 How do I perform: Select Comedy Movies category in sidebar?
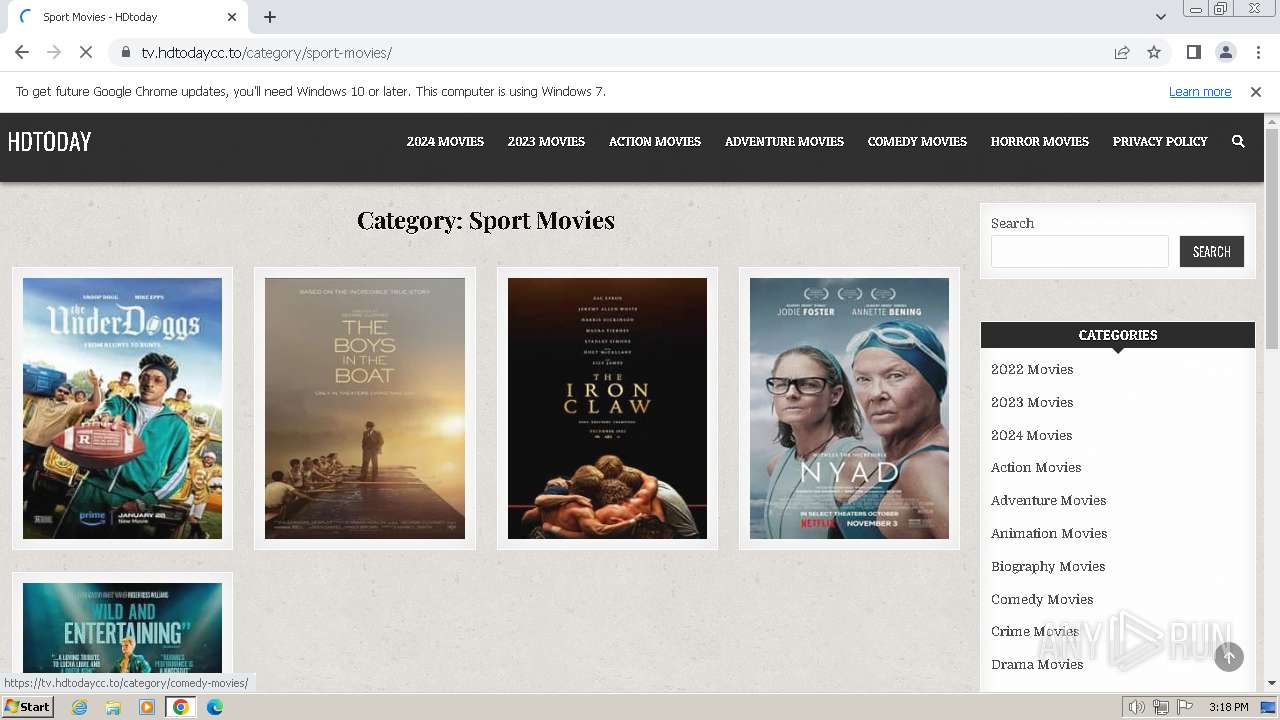[1042, 599]
